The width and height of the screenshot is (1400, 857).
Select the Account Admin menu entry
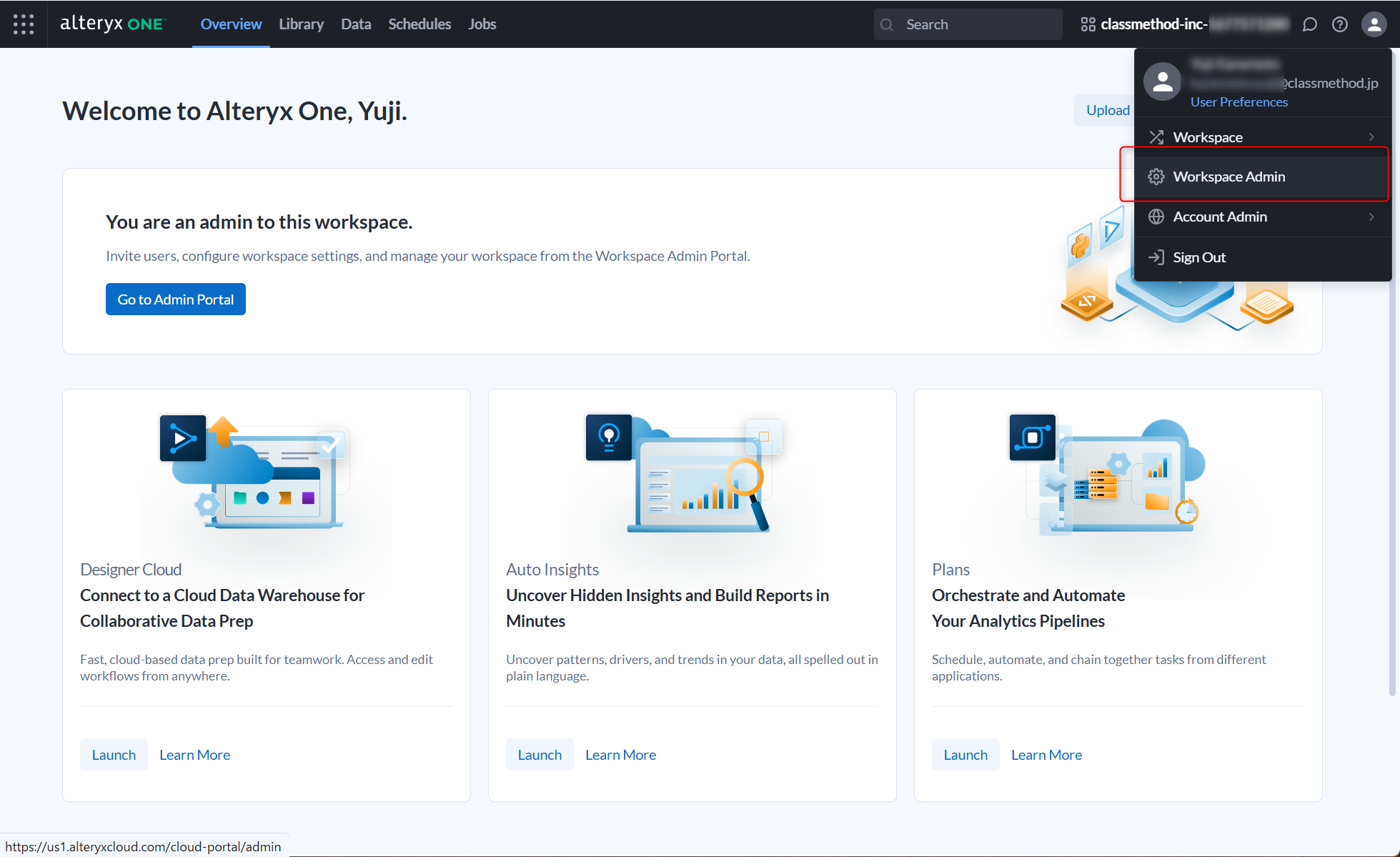(x=1263, y=217)
